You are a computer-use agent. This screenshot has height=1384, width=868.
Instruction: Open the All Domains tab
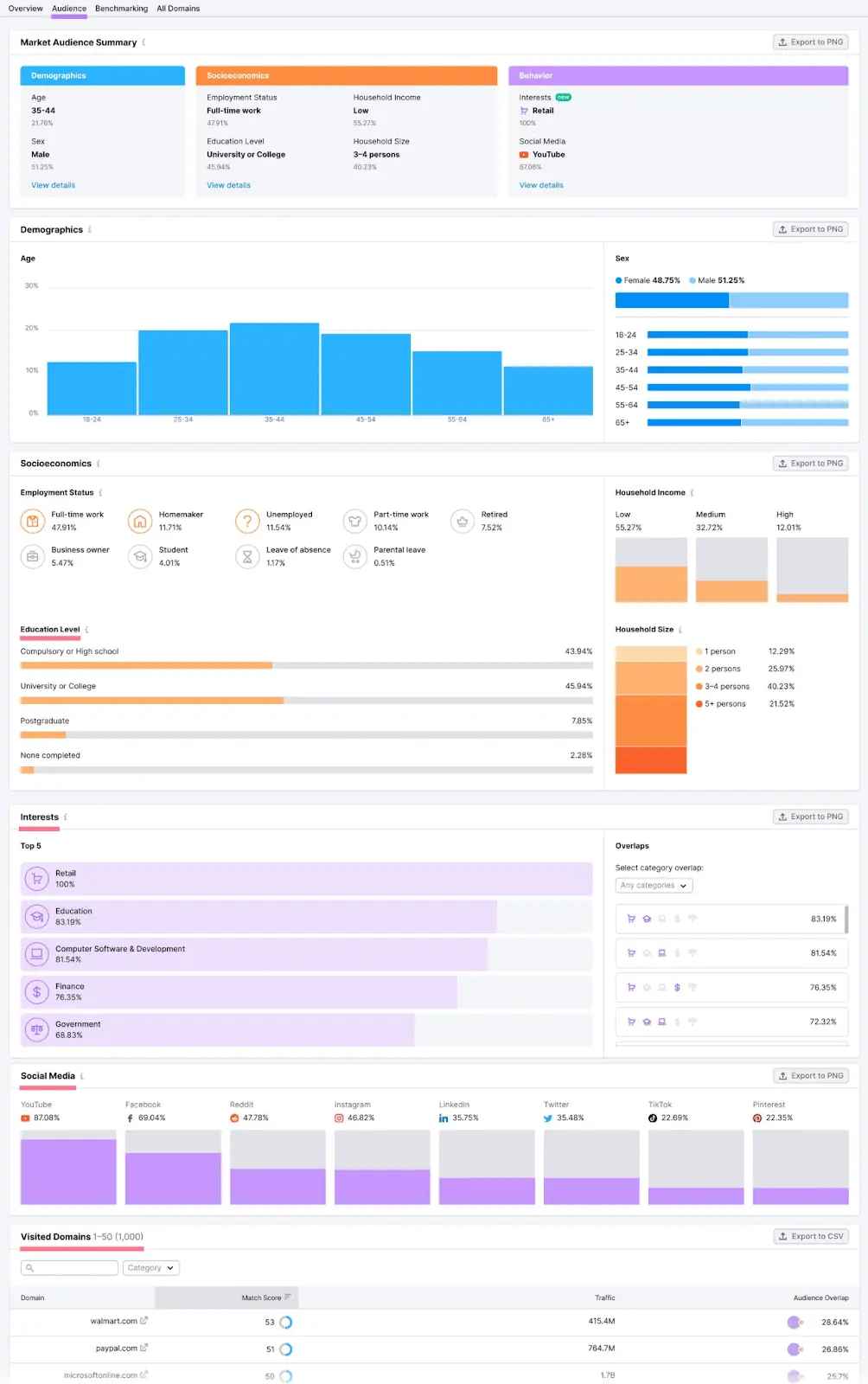click(178, 9)
